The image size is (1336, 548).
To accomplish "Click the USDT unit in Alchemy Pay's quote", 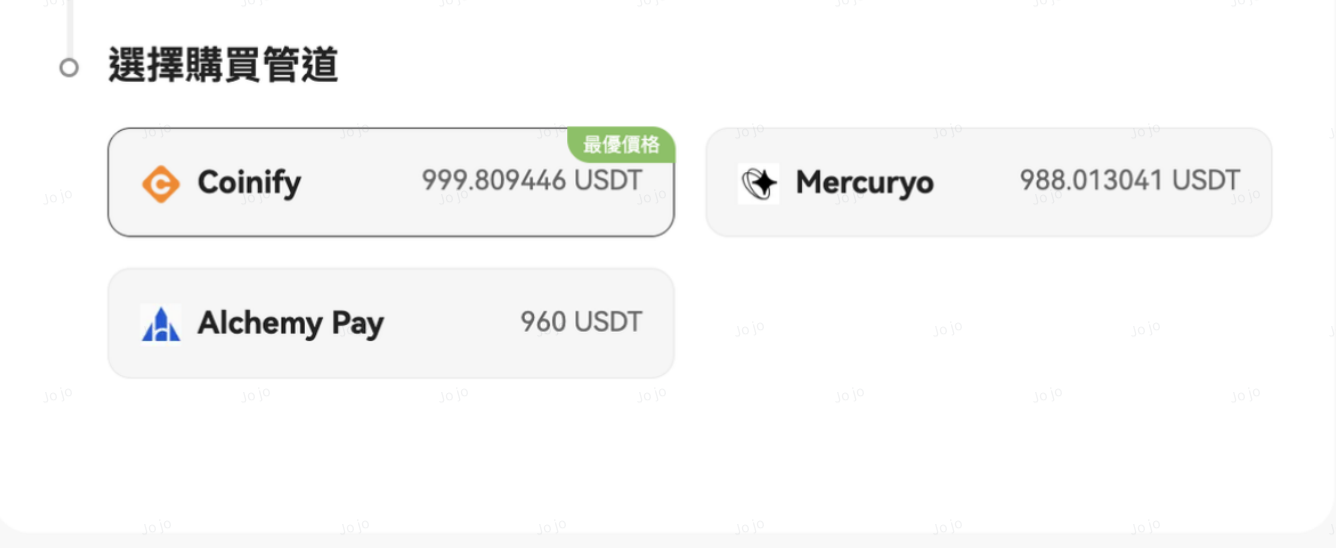I will point(608,322).
